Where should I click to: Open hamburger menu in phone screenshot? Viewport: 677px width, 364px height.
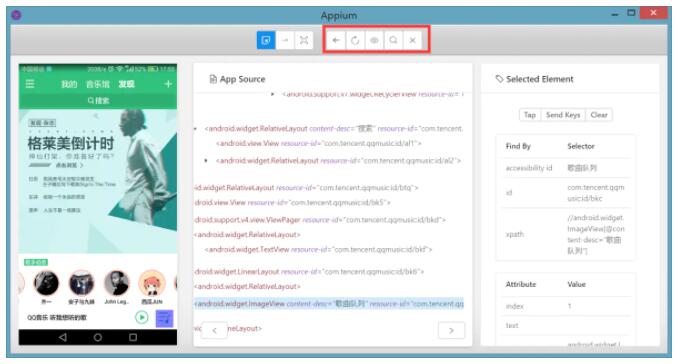(30, 84)
